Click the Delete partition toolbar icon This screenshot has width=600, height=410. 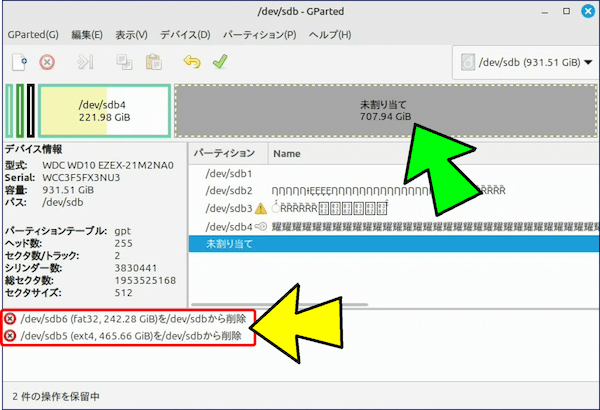pos(47,62)
